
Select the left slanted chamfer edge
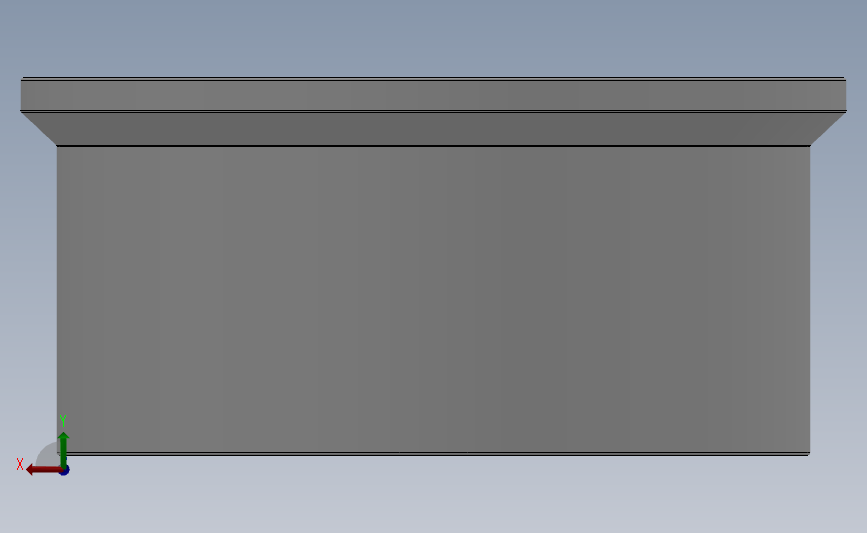click(x=39, y=129)
